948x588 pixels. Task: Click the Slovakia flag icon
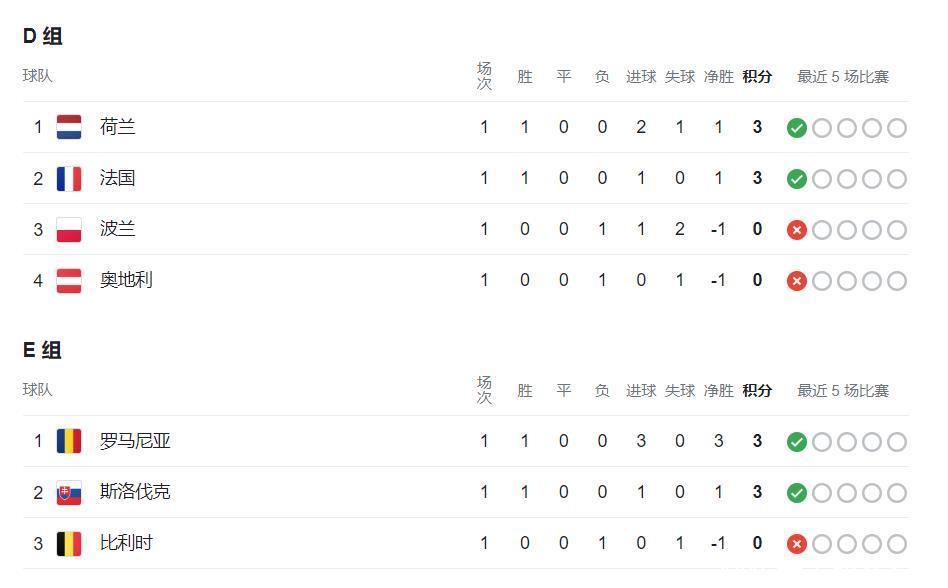[69, 492]
